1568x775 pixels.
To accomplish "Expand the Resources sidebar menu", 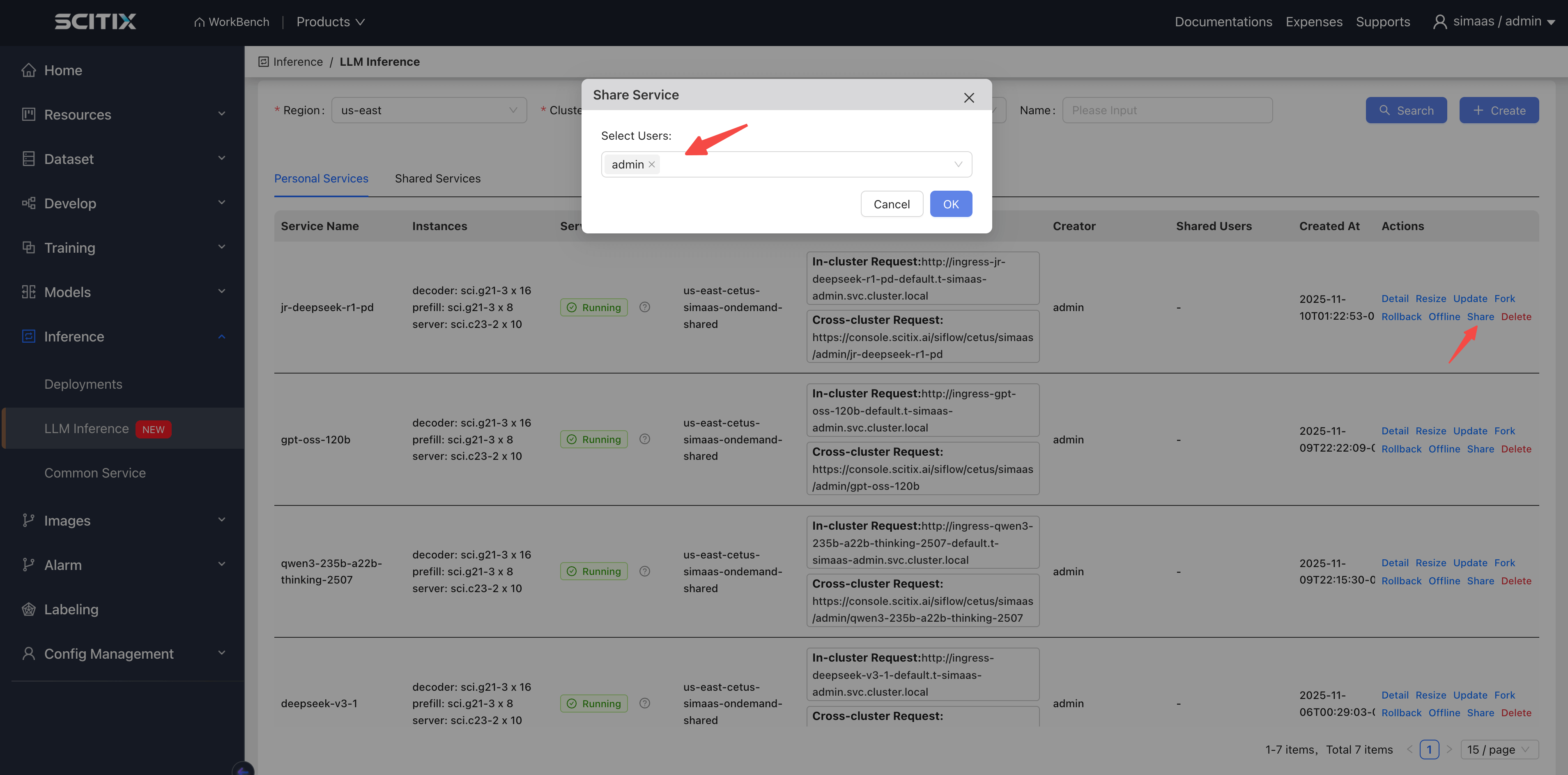I will tap(222, 114).
